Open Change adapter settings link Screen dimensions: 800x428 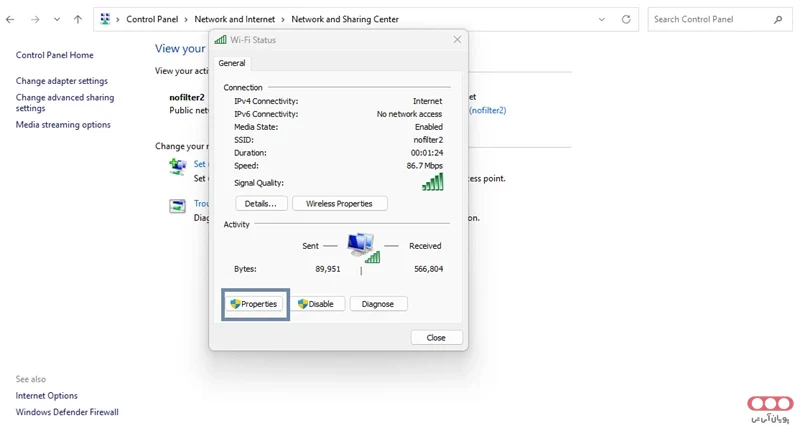62,81
